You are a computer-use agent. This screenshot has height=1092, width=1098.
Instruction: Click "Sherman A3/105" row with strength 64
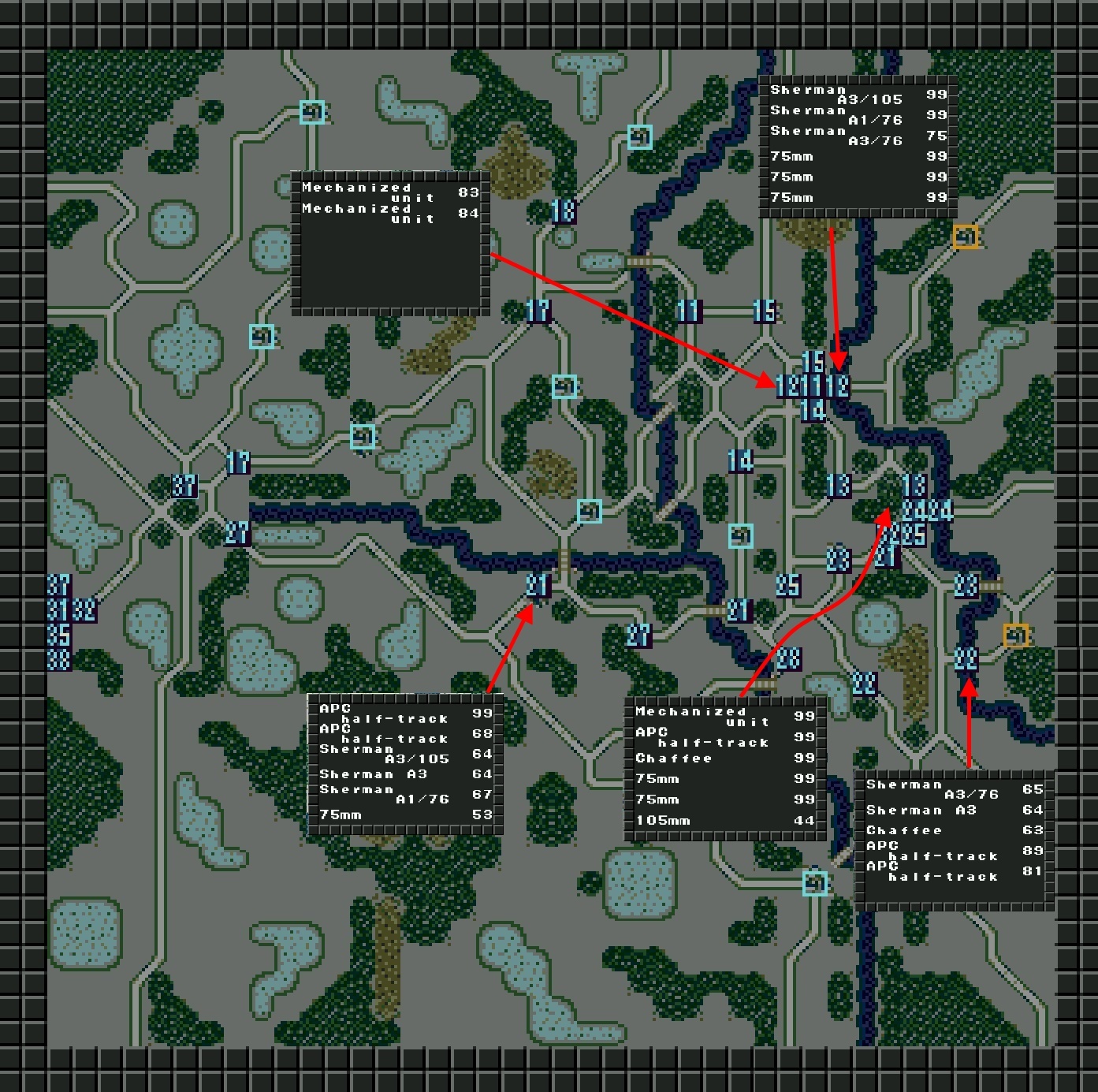click(x=406, y=755)
